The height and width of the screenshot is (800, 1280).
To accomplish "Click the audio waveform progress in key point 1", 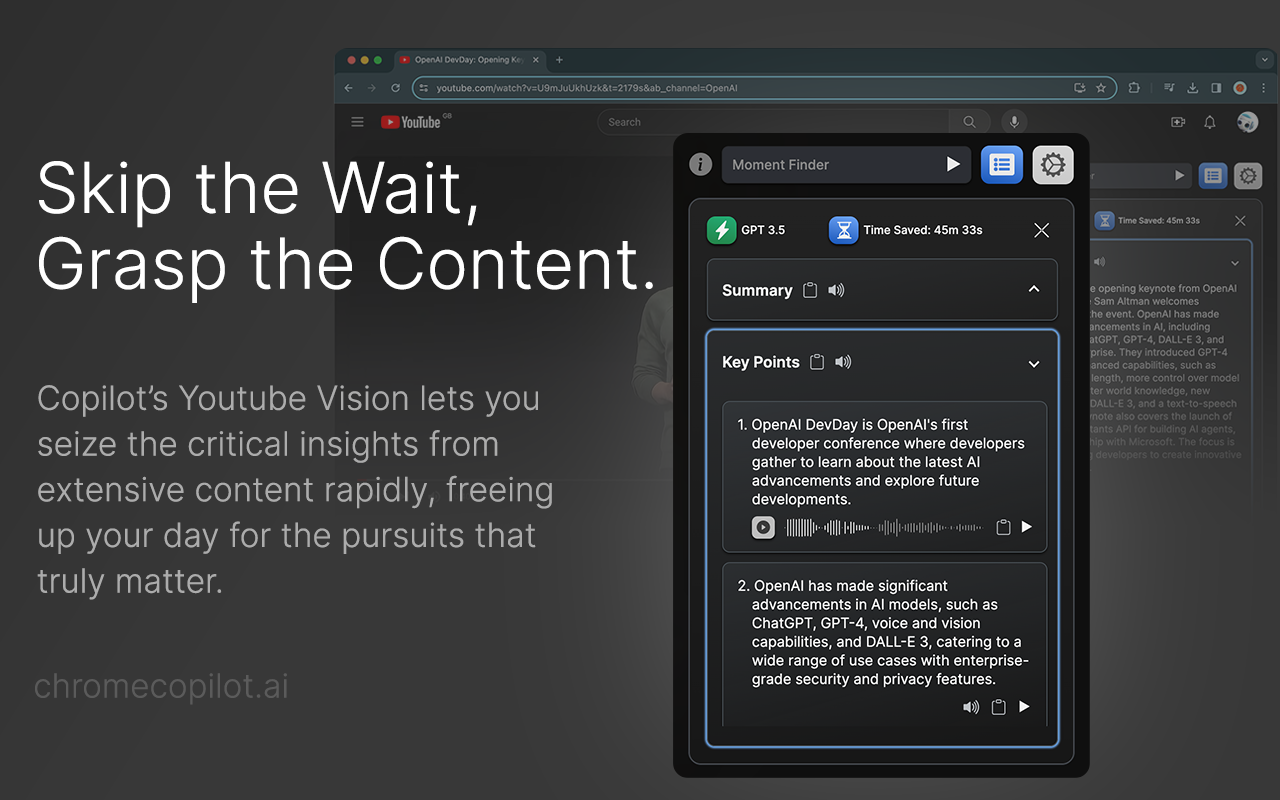I will [x=884, y=527].
